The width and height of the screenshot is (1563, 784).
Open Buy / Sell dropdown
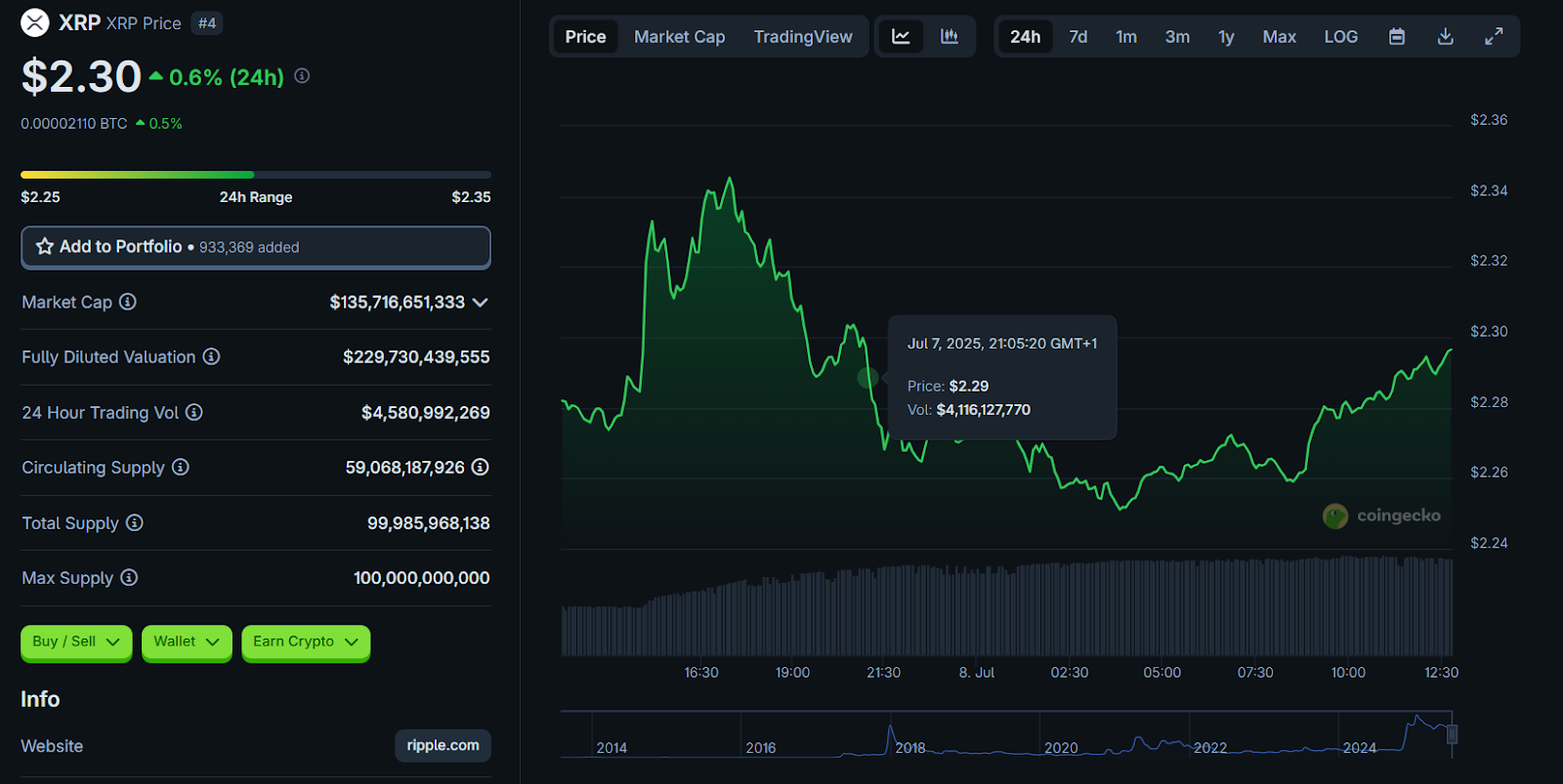pyautogui.click(x=76, y=642)
